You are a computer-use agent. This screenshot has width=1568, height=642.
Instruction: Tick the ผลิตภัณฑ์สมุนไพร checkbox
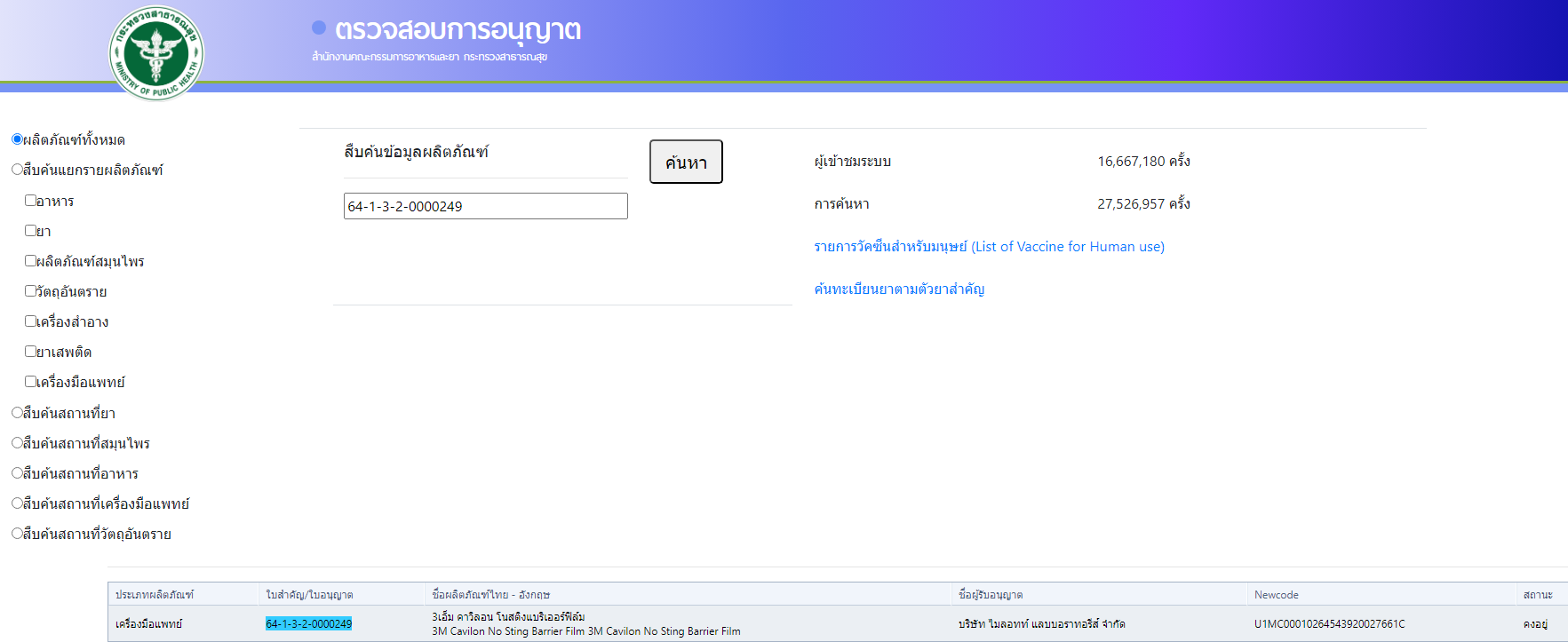[x=30, y=261]
